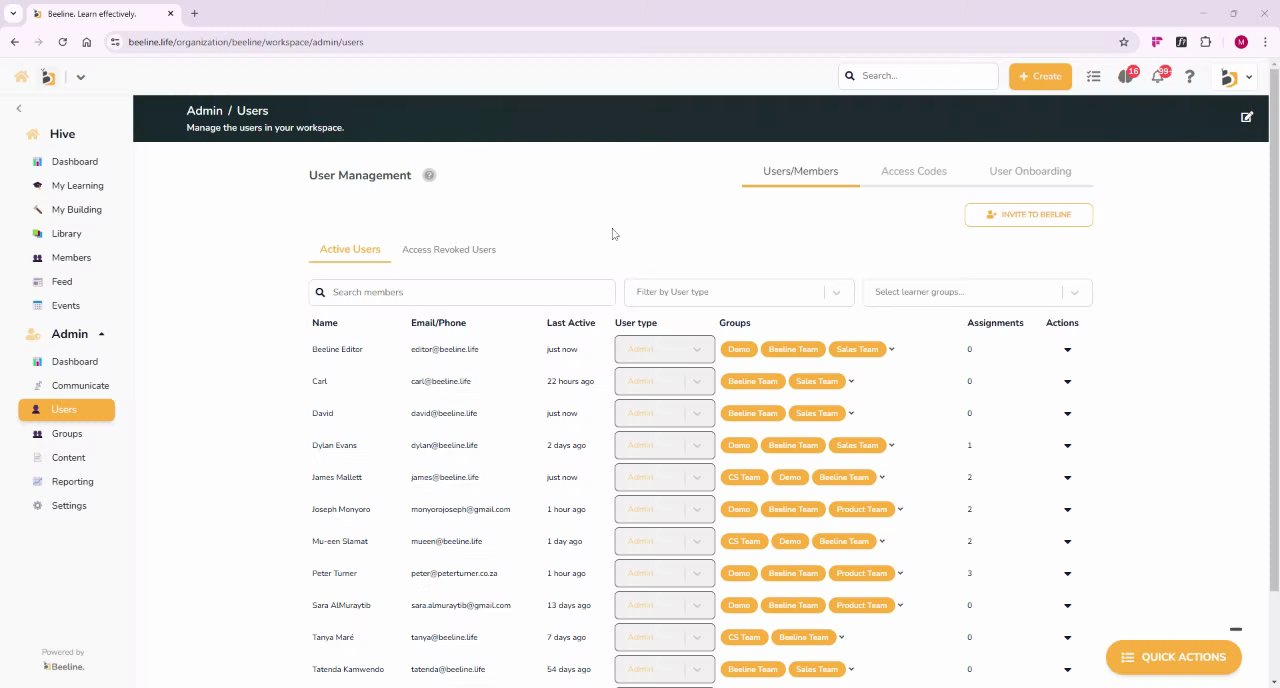Bookmark this page with star icon
Image resolution: width=1280 pixels, height=688 pixels.
tap(1124, 42)
